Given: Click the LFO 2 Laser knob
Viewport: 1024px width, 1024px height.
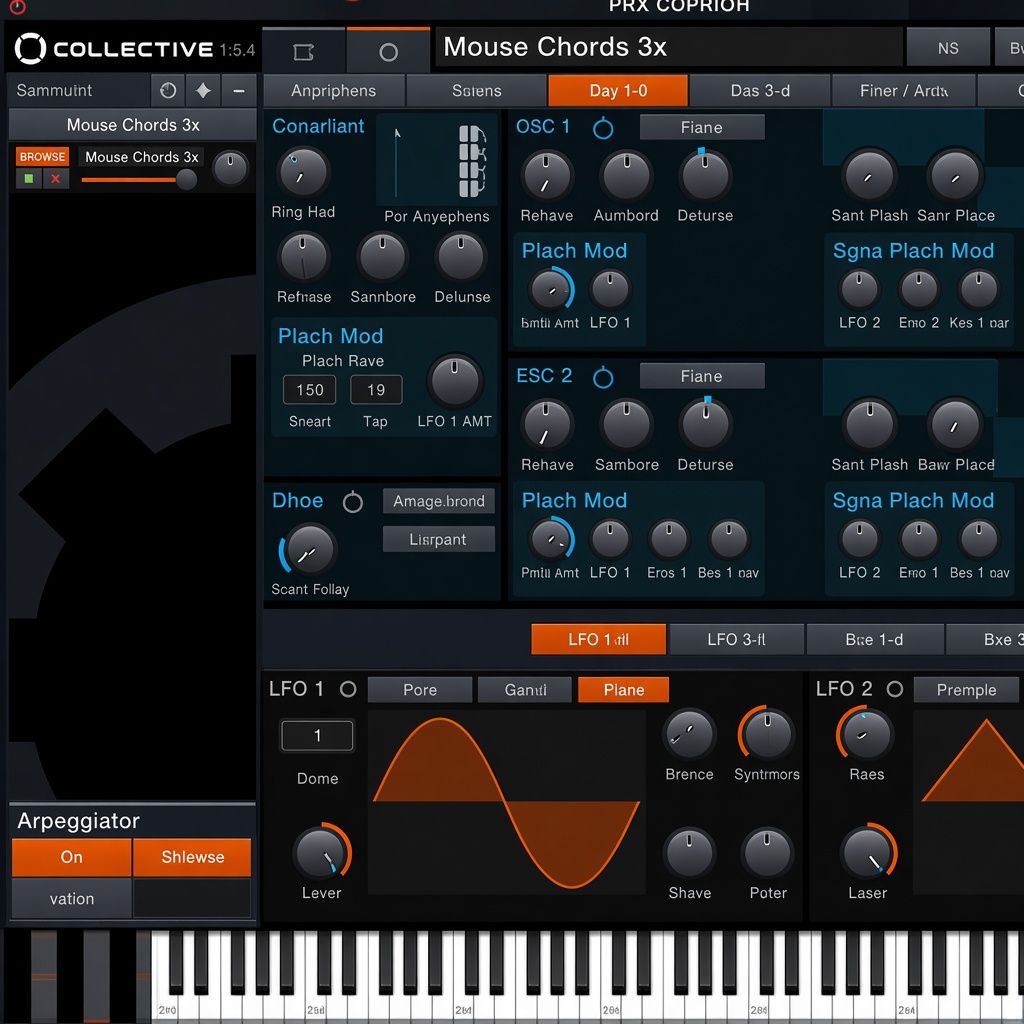Looking at the screenshot, I should coord(868,852).
